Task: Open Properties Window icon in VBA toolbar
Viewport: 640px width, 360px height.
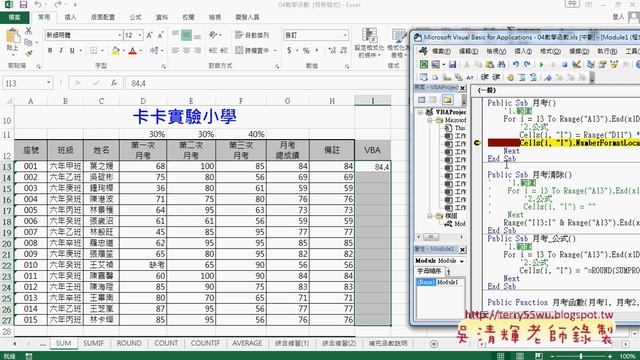Action: pyautogui.click(x=602, y=64)
